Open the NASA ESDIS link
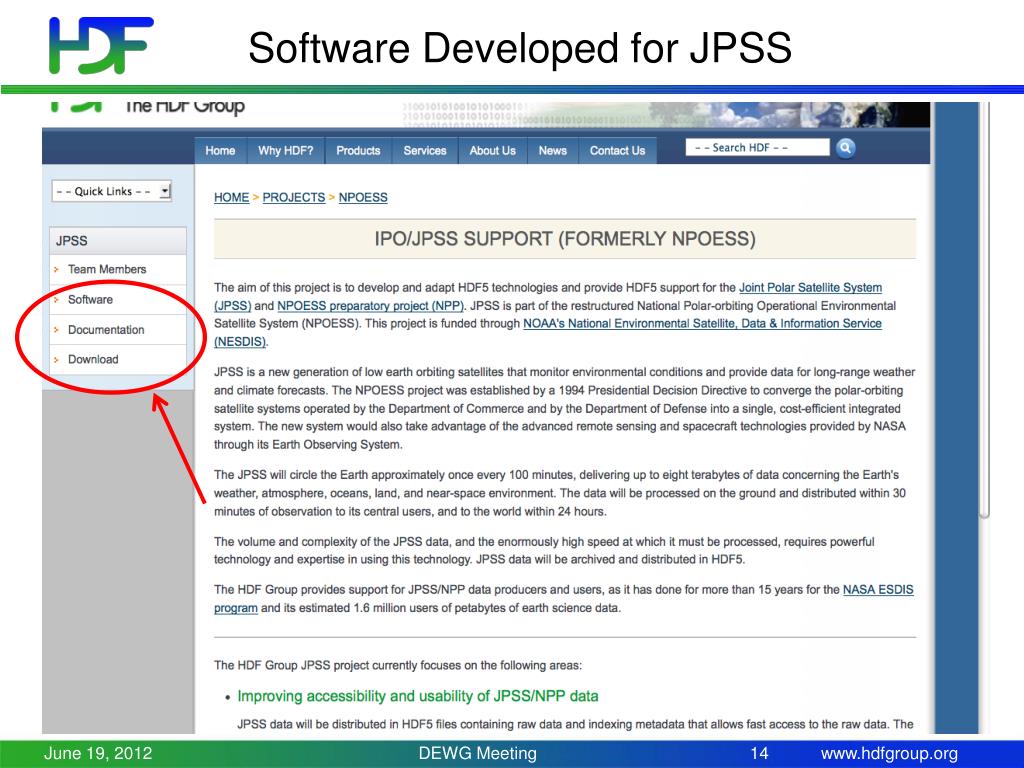The height and width of the screenshot is (768, 1024). click(878, 590)
